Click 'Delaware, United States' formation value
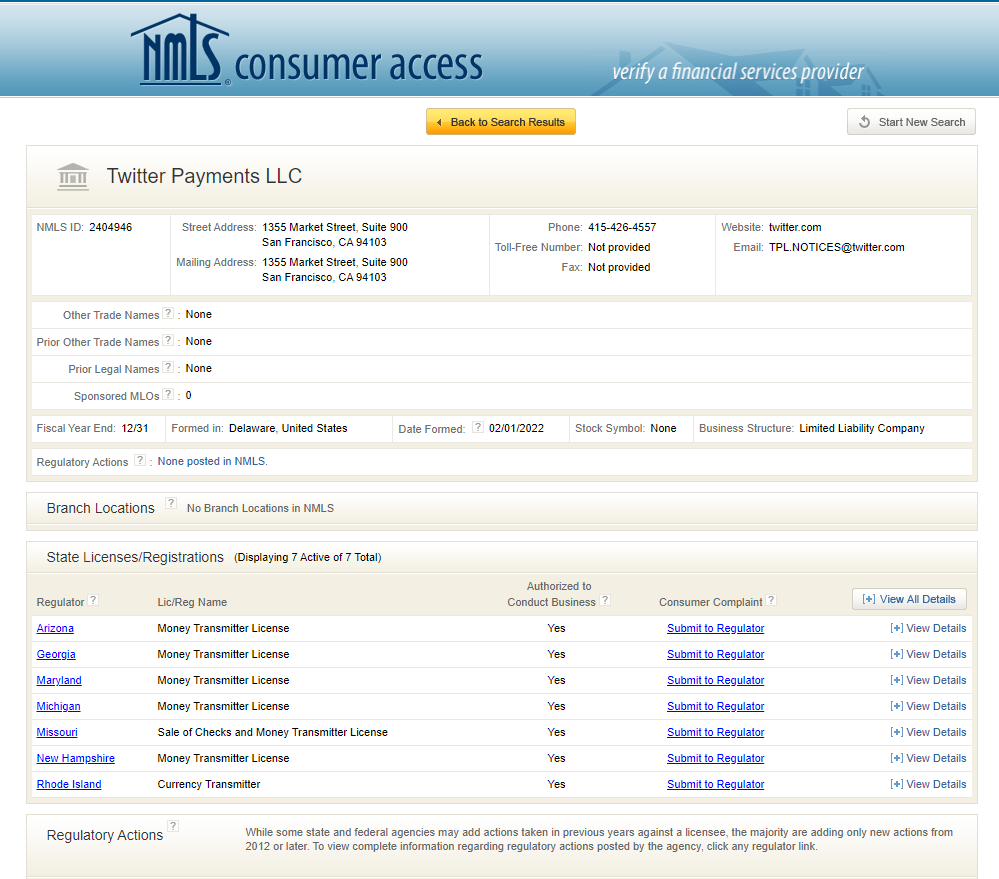The width and height of the screenshot is (999, 879). click(288, 428)
